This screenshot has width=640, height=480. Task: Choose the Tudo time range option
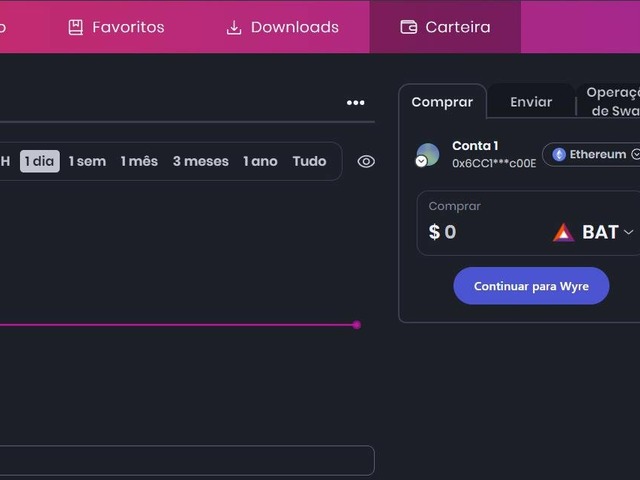(309, 161)
